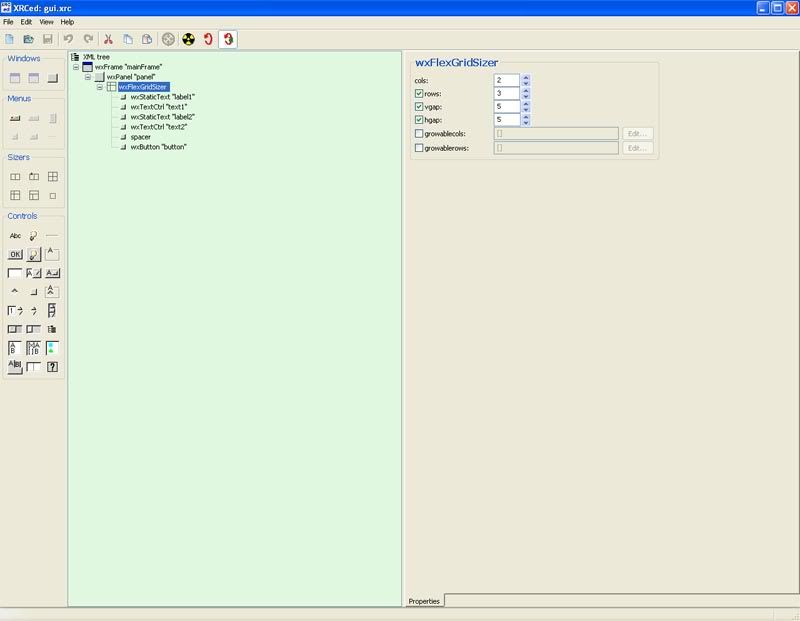Click the Paste clipboard toolbar icon
Screen dimensions: 800x621
click(x=146, y=39)
